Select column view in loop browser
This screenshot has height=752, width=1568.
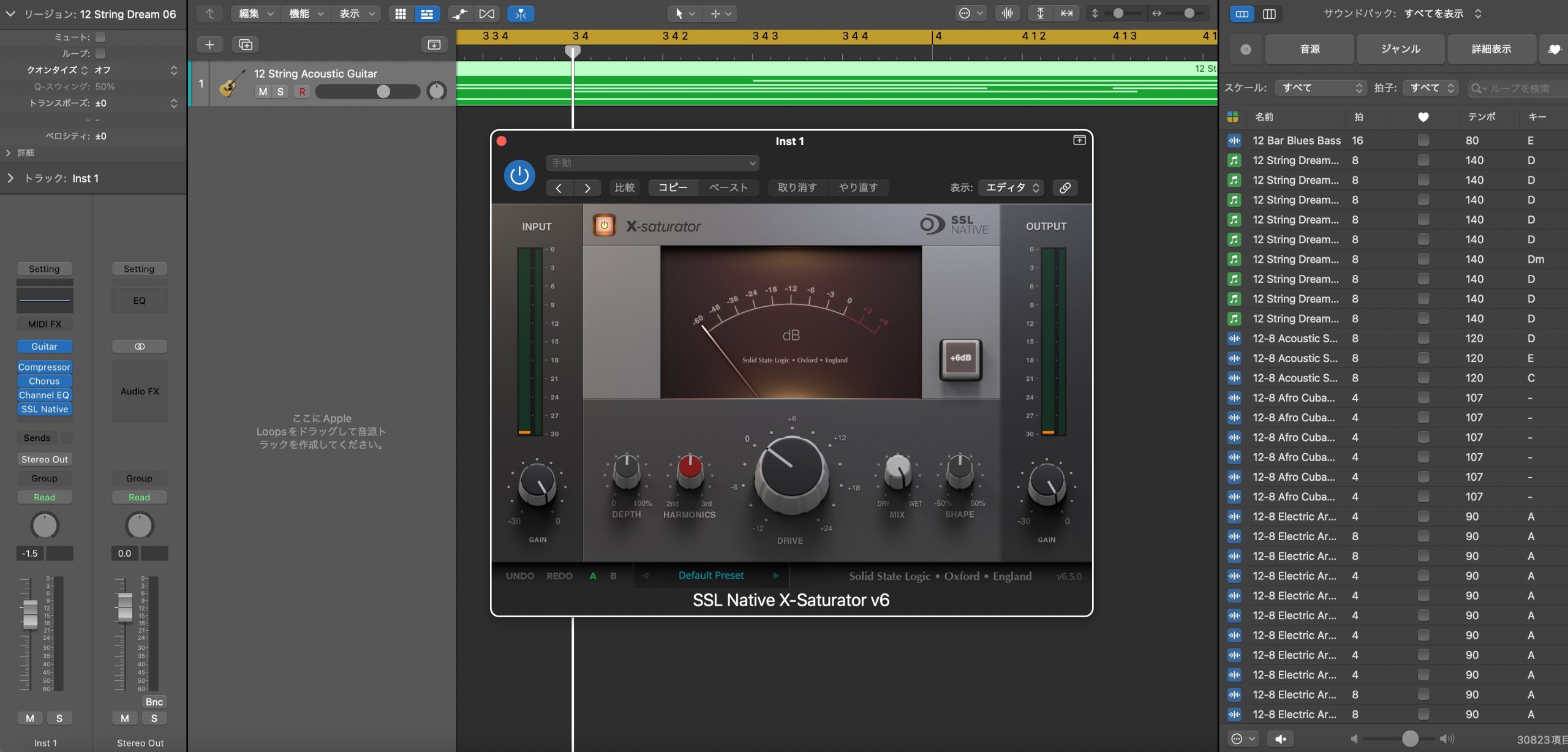(x=1269, y=13)
